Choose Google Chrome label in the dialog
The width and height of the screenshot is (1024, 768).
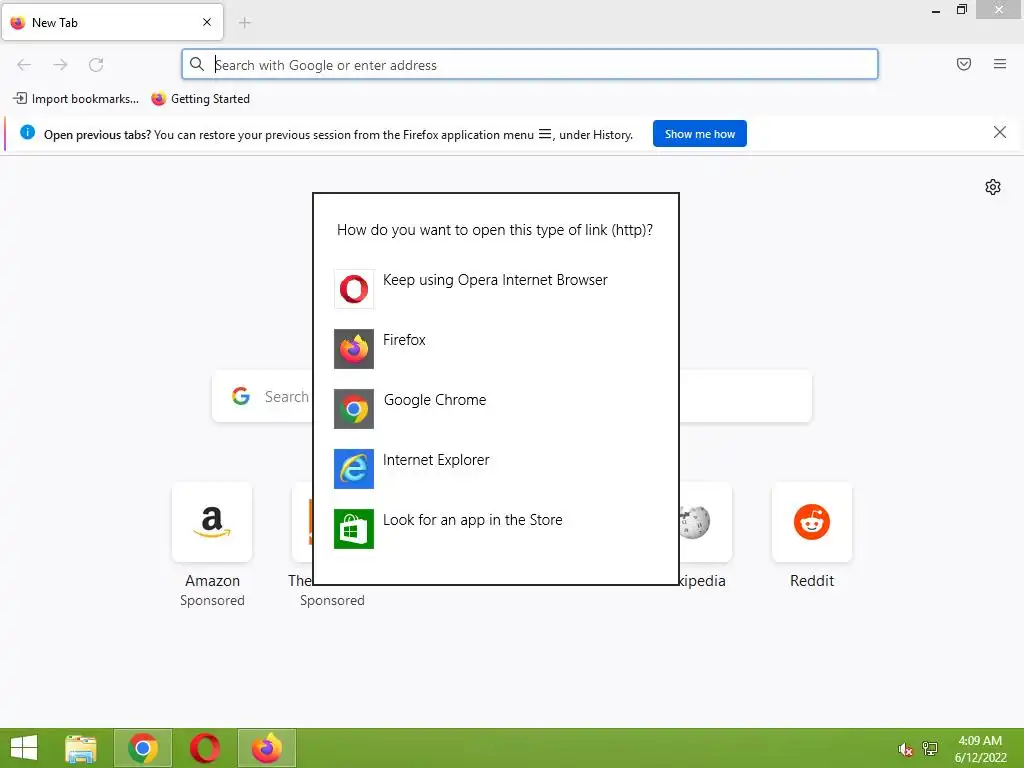pyautogui.click(x=435, y=400)
